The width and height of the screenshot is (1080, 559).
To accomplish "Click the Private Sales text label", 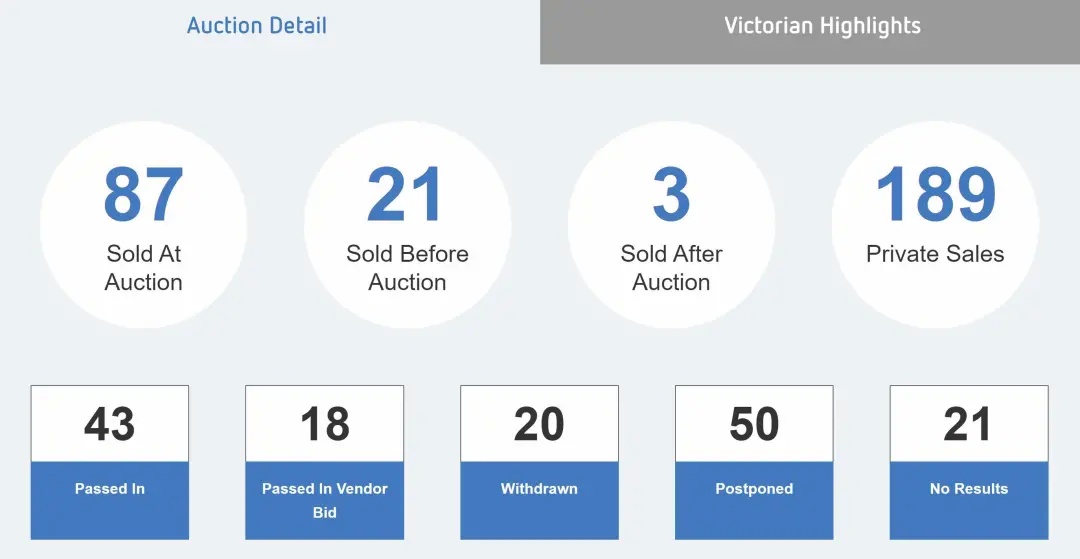I will [x=935, y=254].
